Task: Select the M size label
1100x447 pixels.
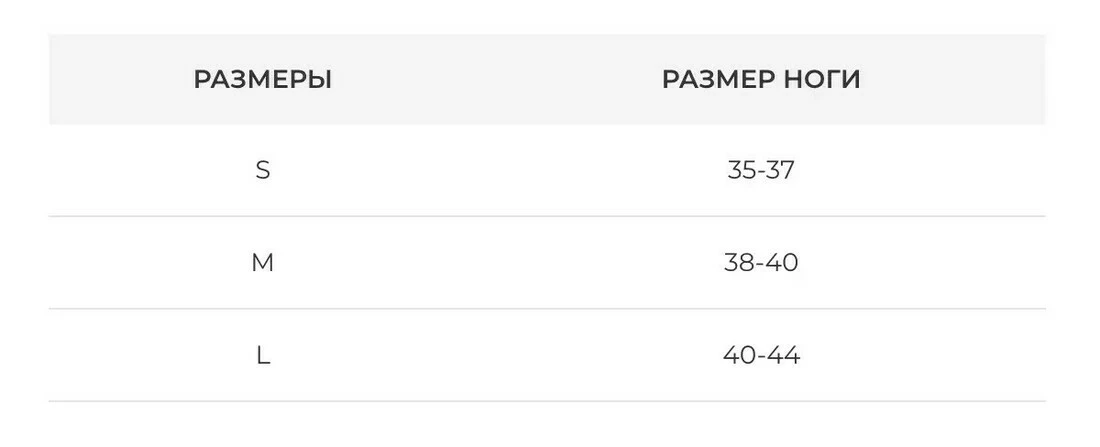Action: click(x=262, y=263)
